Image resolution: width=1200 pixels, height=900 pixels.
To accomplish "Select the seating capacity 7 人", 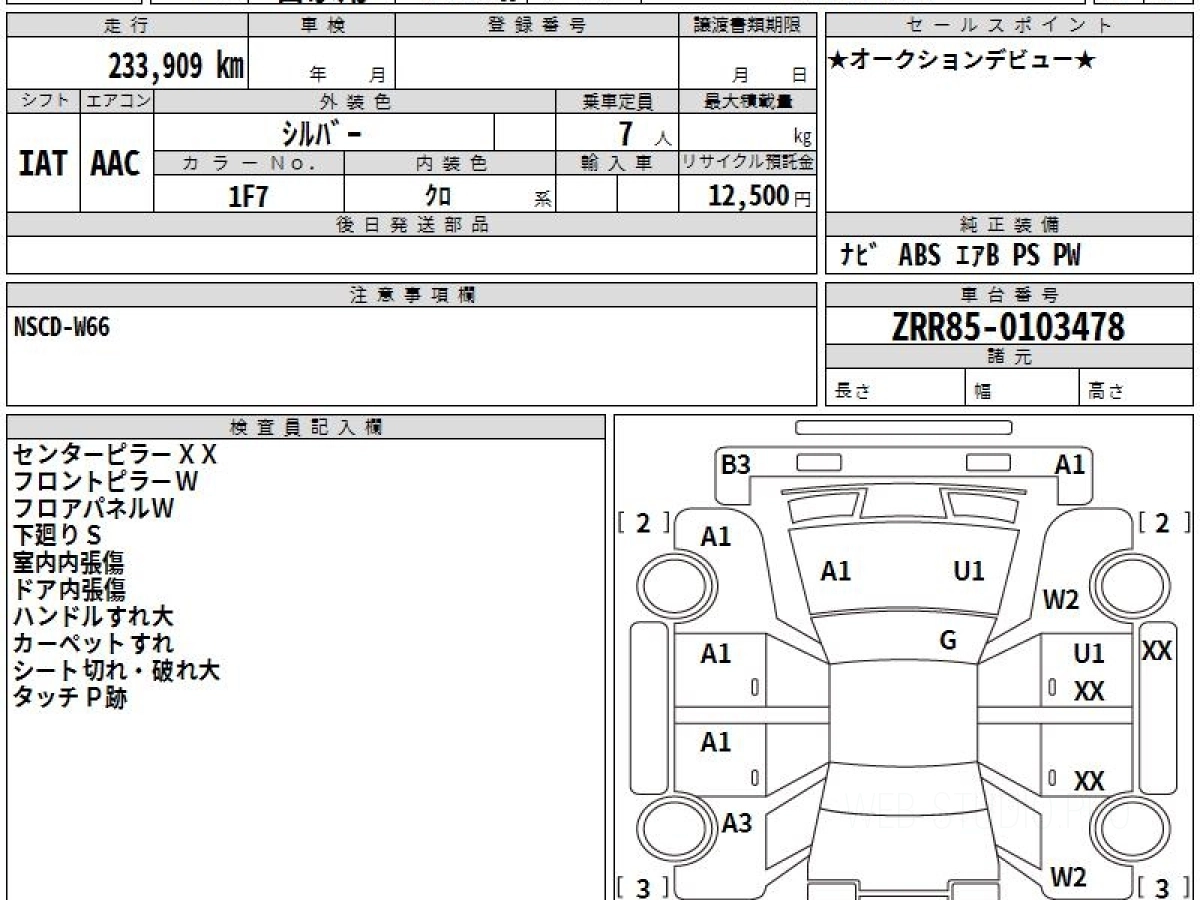I will pos(643,133).
